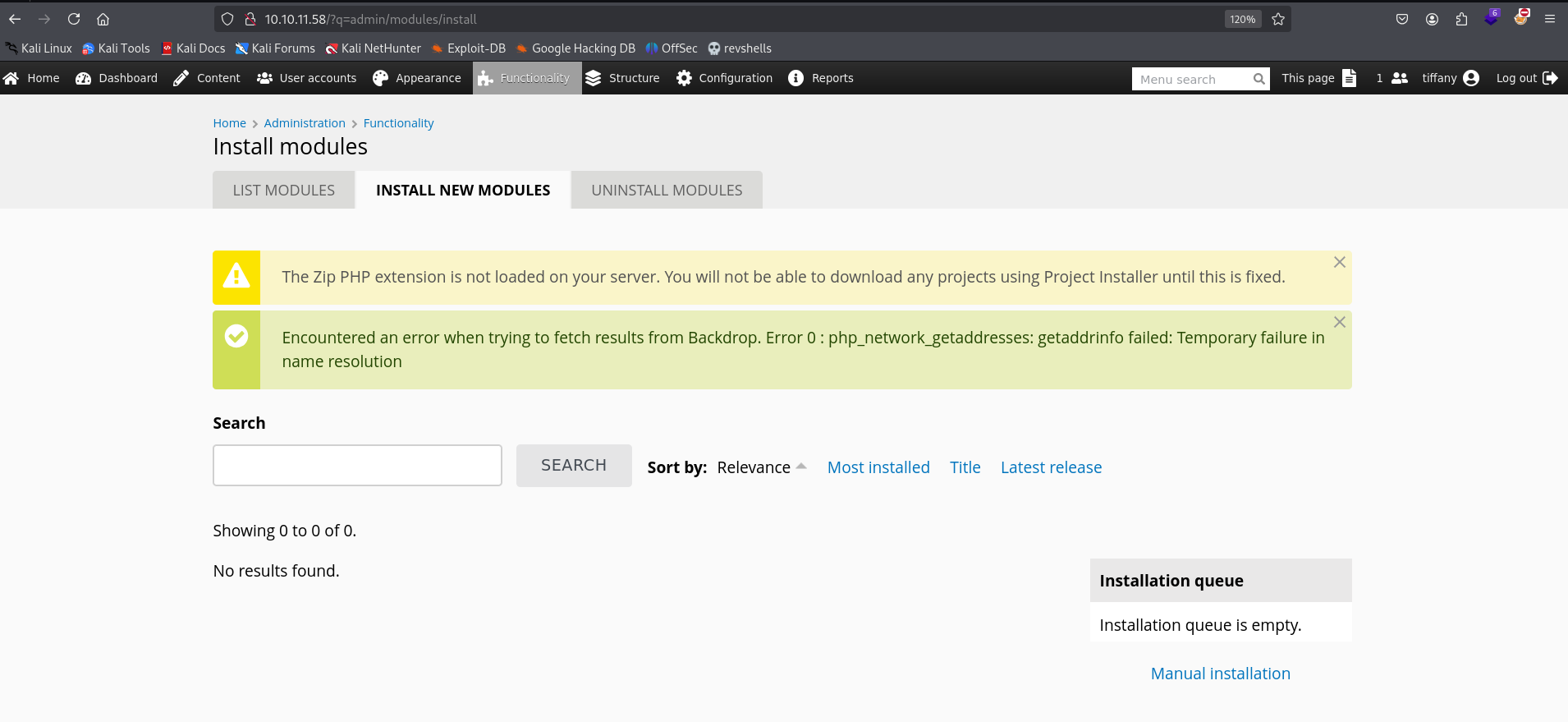Open the Configuration gear icon
The width and height of the screenshot is (1568, 722).
(684, 78)
